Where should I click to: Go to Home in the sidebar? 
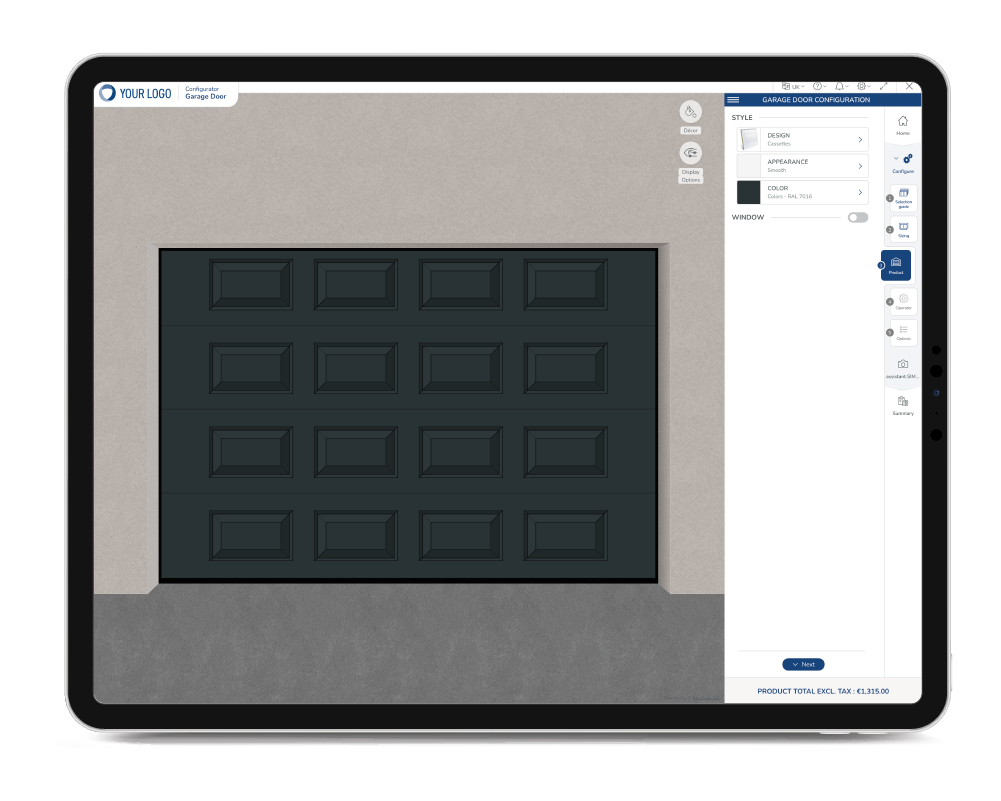coord(903,124)
